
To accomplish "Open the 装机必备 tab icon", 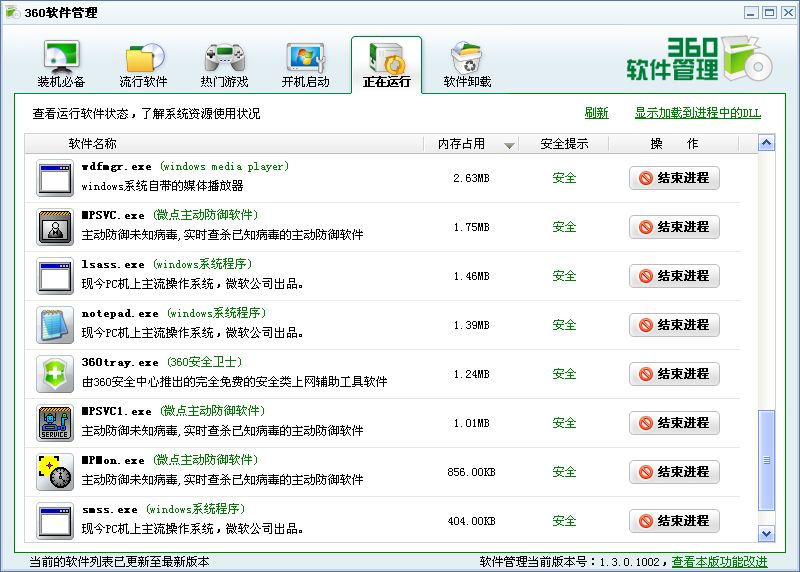I will 61,57.
